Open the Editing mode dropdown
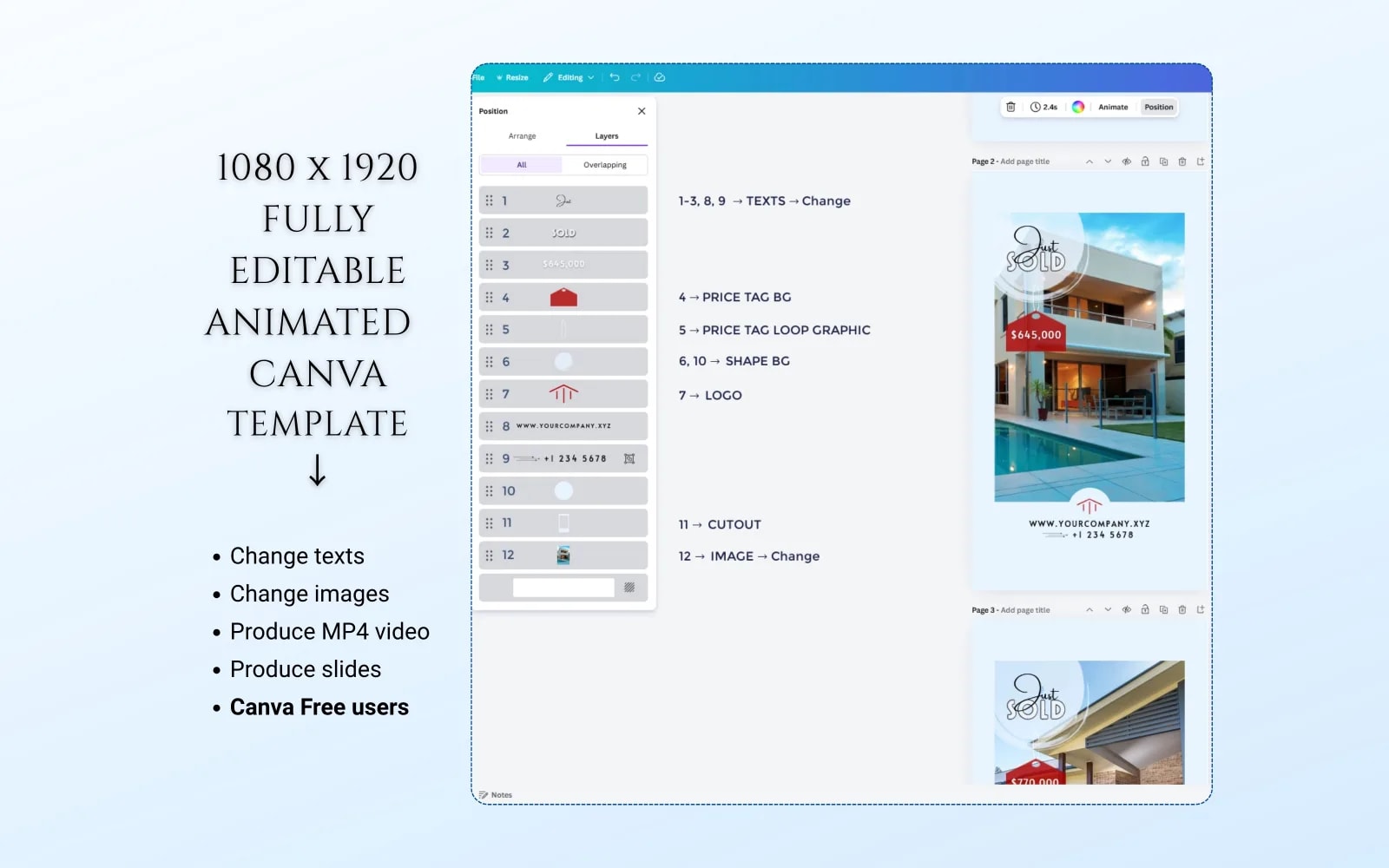The image size is (1389, 868). [569, 77]
